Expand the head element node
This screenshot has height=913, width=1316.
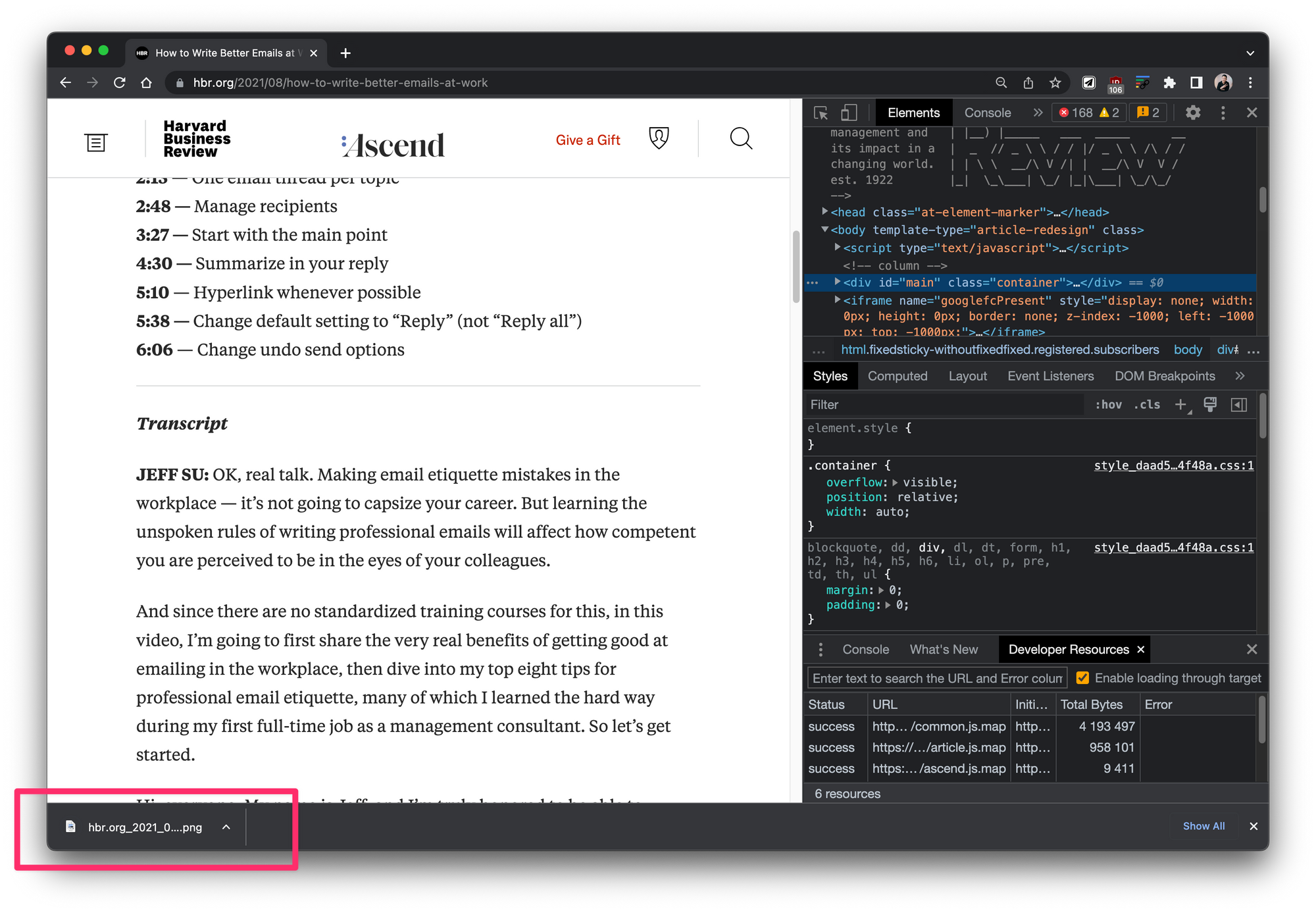(x=824, y=212)
